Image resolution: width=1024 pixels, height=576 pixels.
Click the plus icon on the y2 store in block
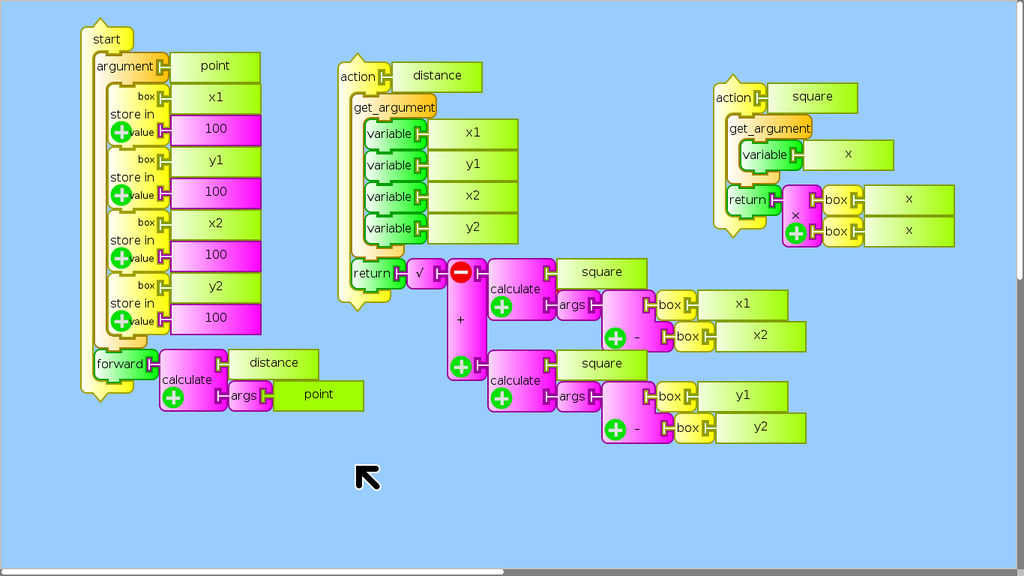pyautogui.click(x=121, y=321)
